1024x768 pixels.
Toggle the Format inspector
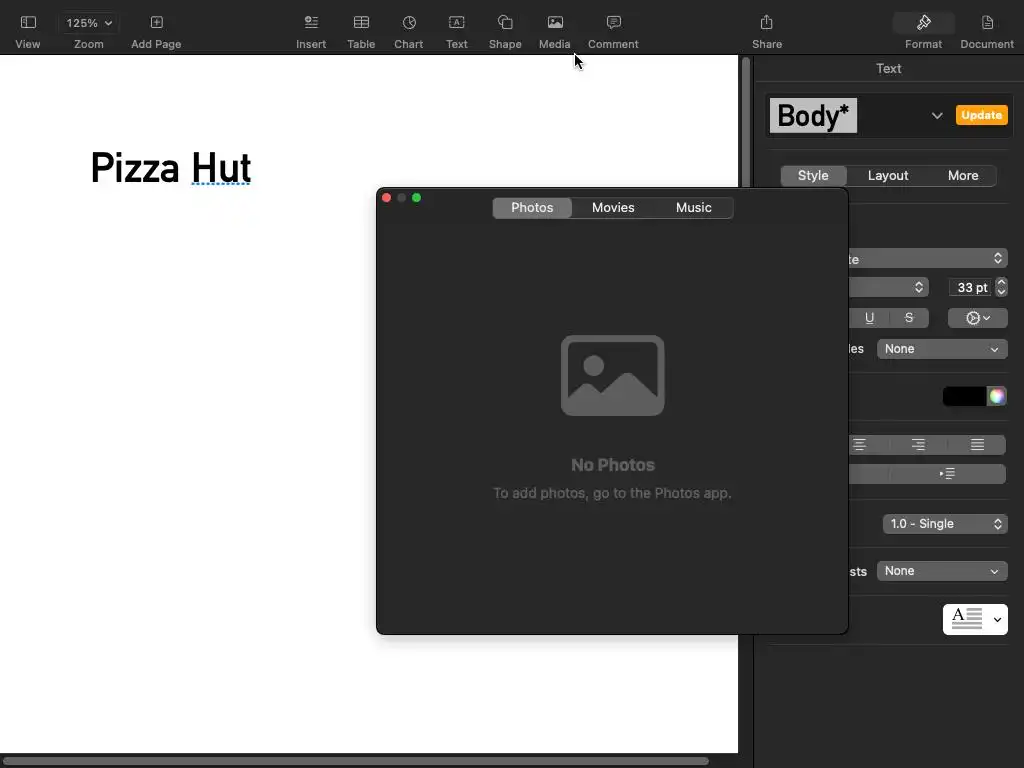(x=923, y=23)
